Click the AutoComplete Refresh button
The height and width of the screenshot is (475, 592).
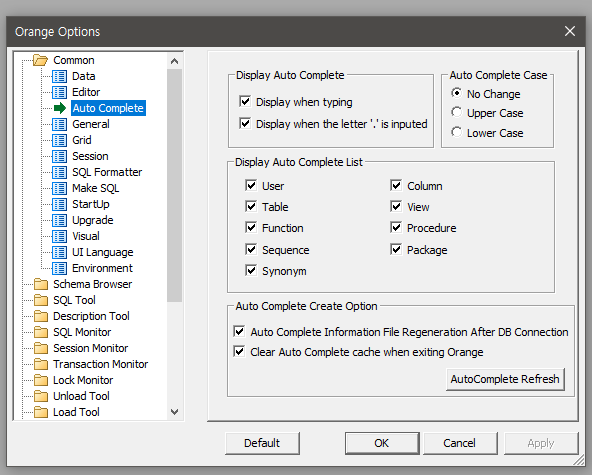505,379
